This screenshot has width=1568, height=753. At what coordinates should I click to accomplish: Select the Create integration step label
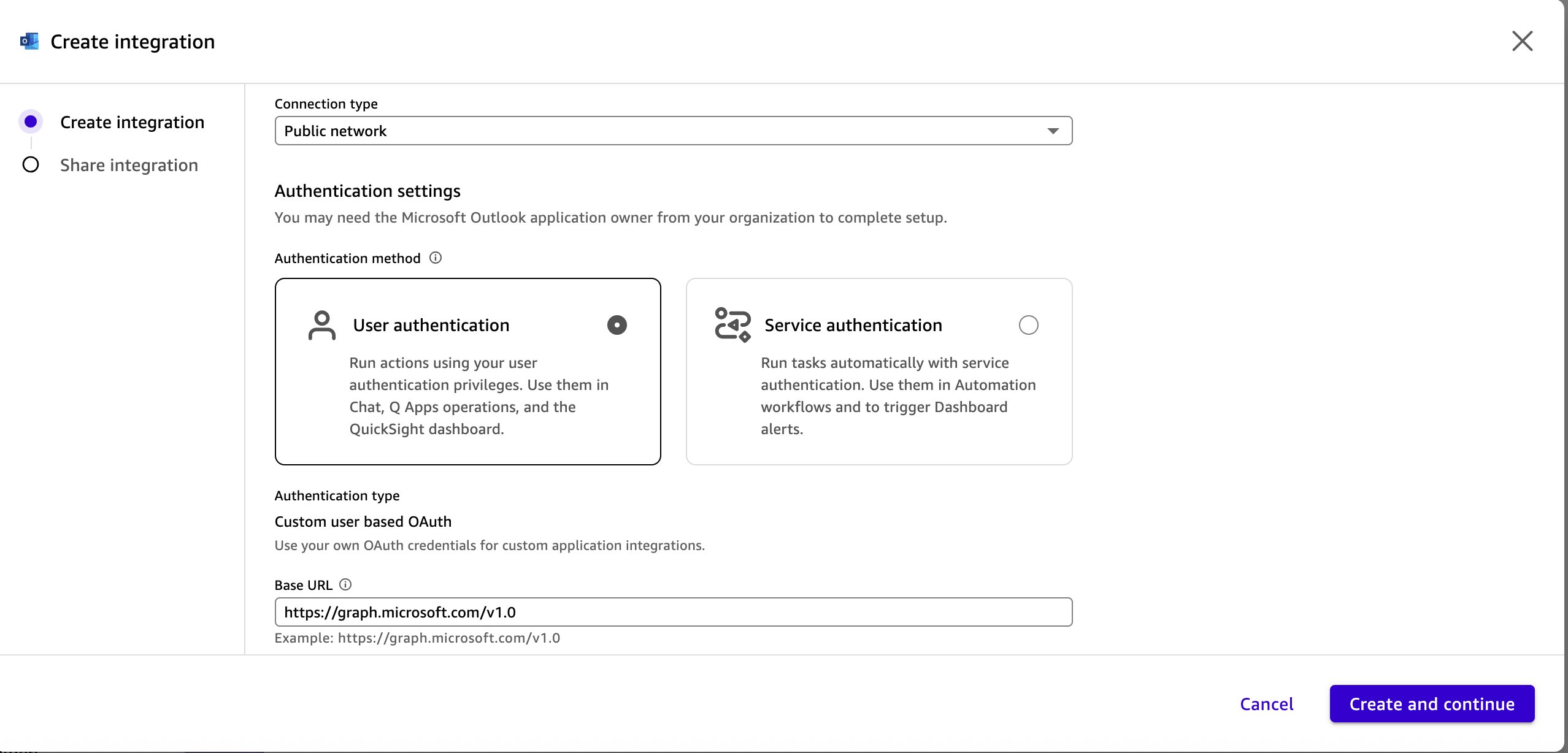[133, 122]
